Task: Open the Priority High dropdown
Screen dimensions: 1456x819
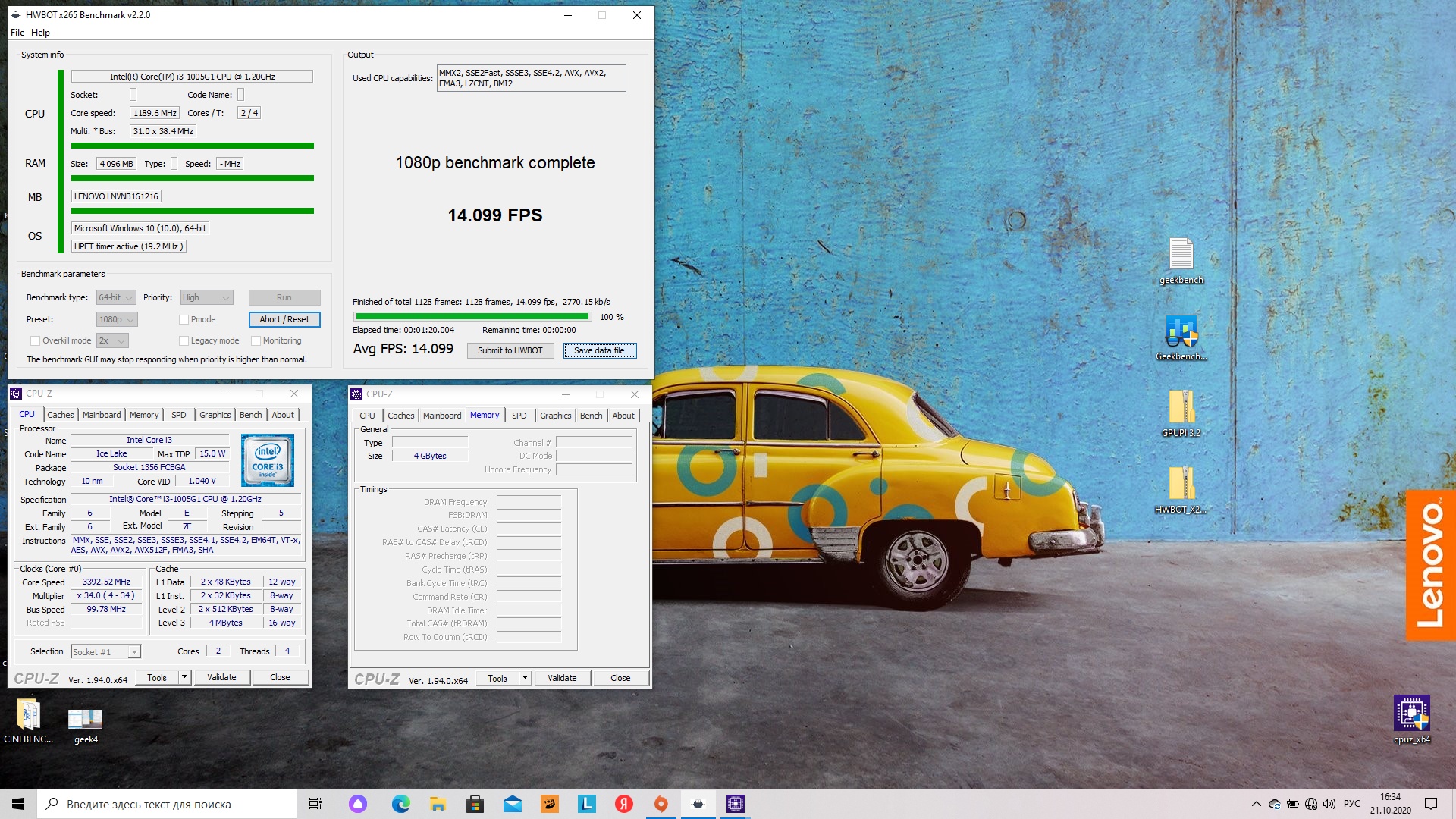Action: (x=206, y=297)
